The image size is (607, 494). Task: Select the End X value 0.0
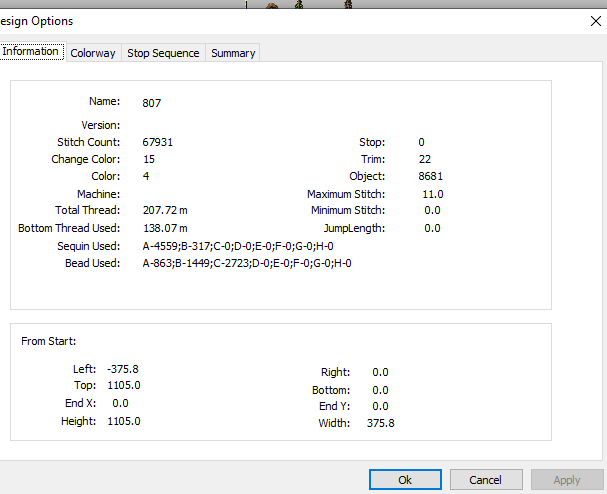click(x=120, y=403)
